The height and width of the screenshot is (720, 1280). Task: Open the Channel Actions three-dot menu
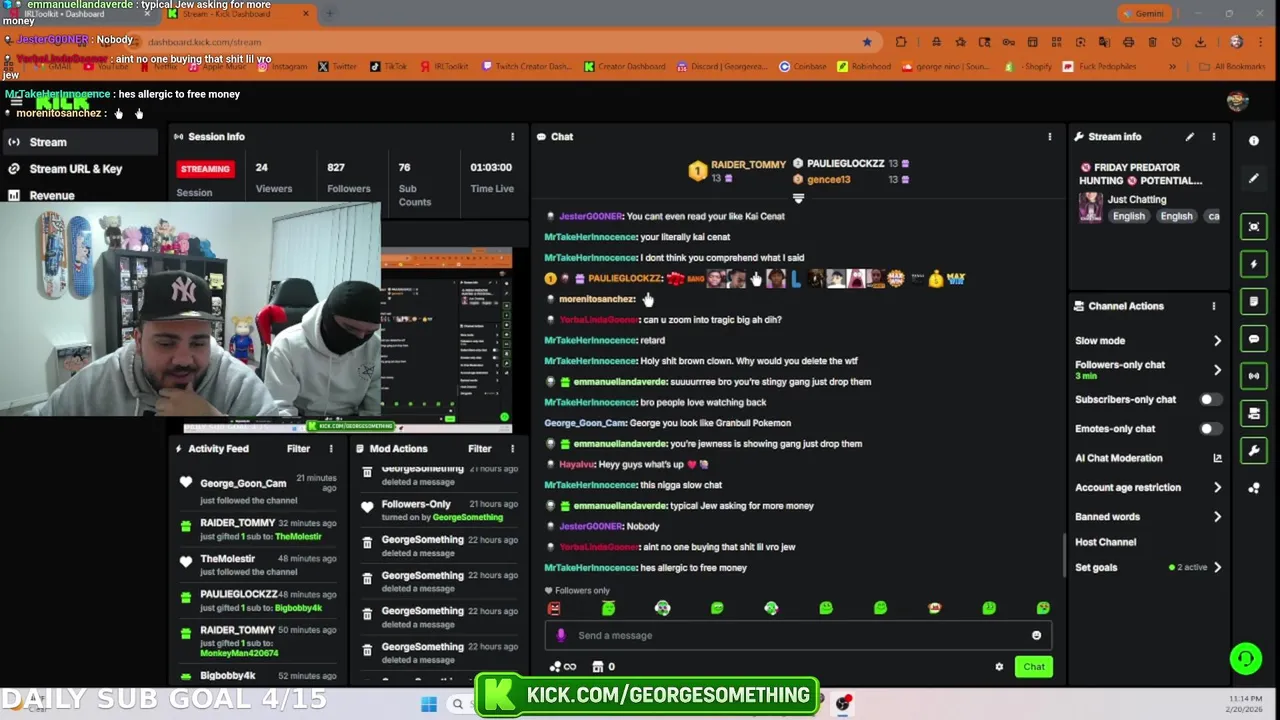coord(1213,306)
